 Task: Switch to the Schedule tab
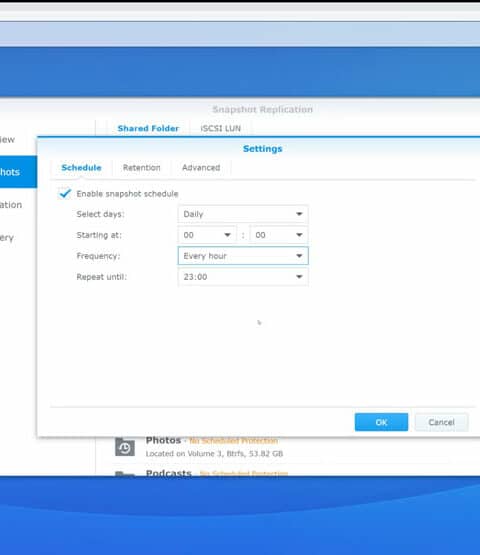[x=81, y=168]
